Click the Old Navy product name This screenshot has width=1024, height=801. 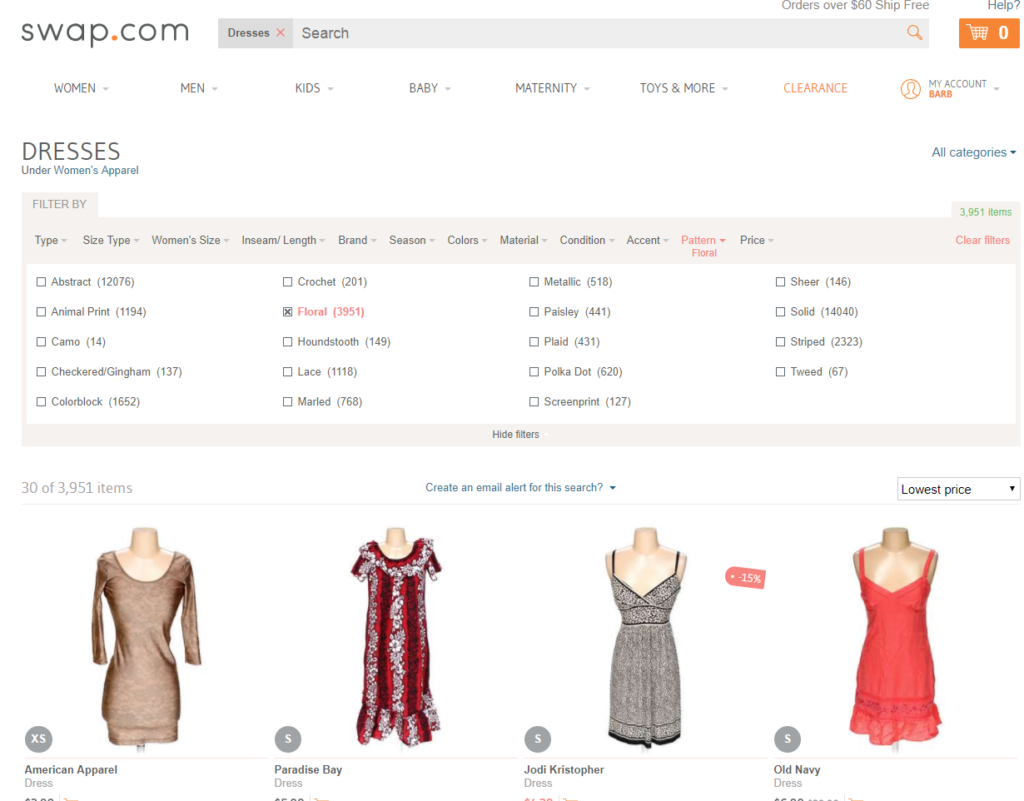coord(797,770)
